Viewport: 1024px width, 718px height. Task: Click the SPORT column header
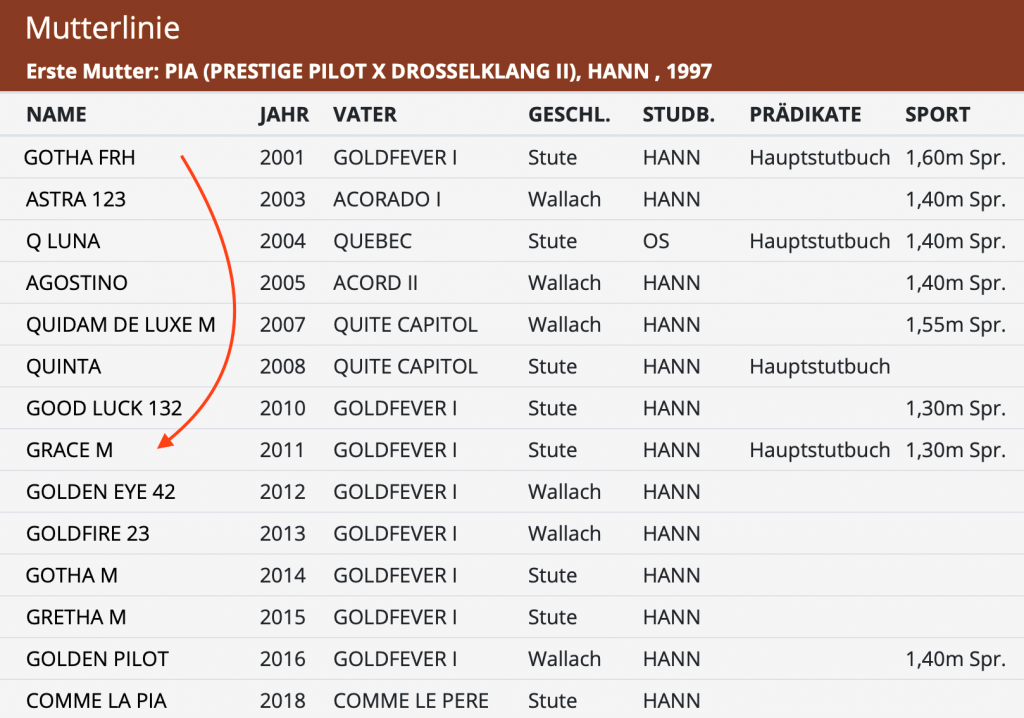coord(937,115)
